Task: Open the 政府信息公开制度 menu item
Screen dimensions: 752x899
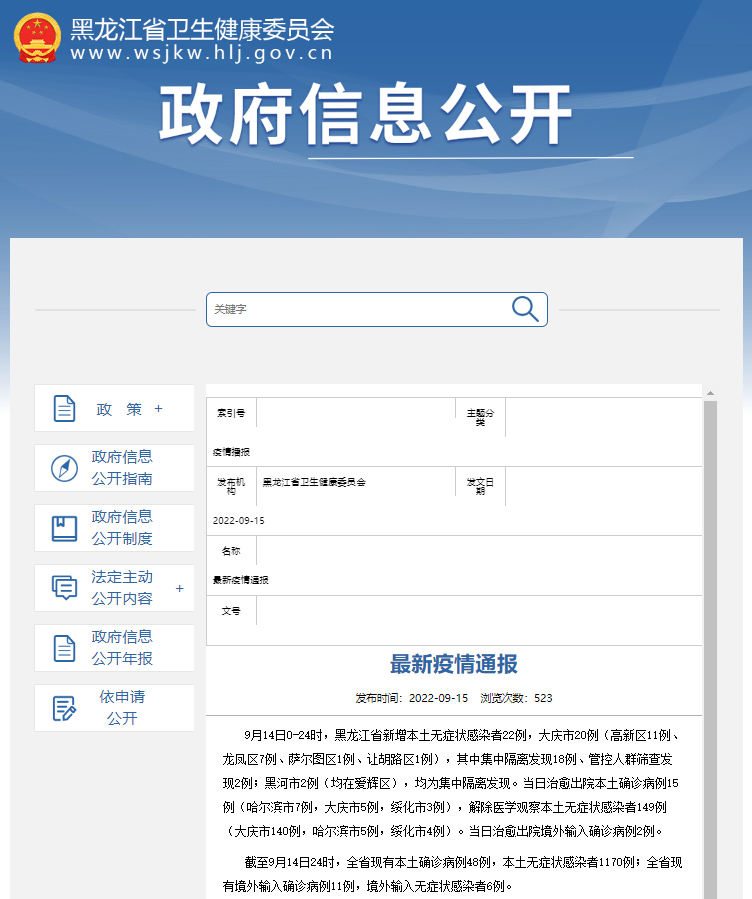Action: [x=122, y=528]
